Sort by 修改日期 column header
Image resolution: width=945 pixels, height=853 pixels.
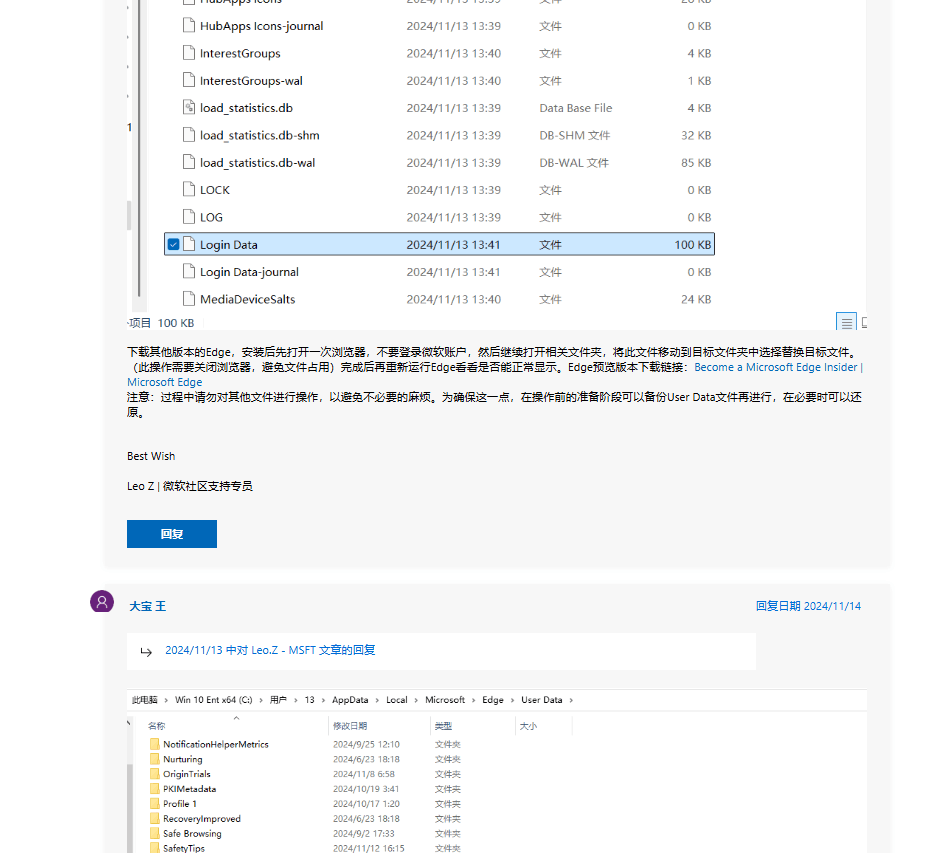coord(350,726)
